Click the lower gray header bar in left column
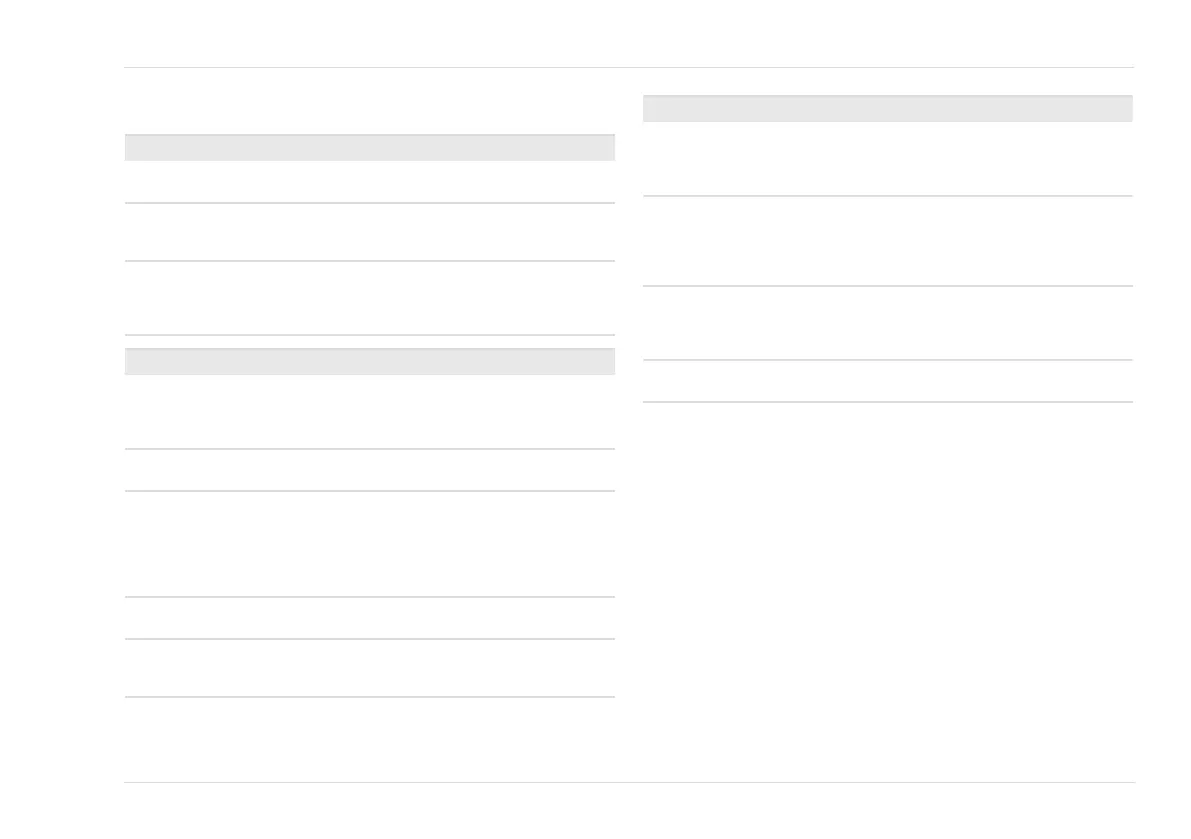 coord(369,361)
